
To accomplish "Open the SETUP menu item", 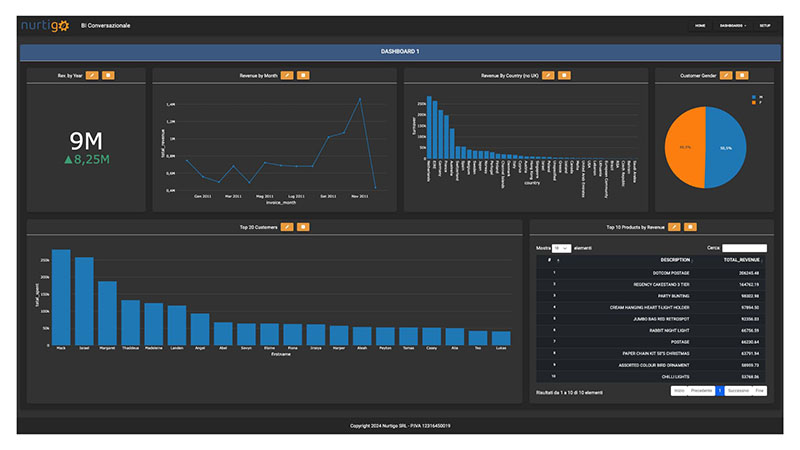I will pos(765,26).
